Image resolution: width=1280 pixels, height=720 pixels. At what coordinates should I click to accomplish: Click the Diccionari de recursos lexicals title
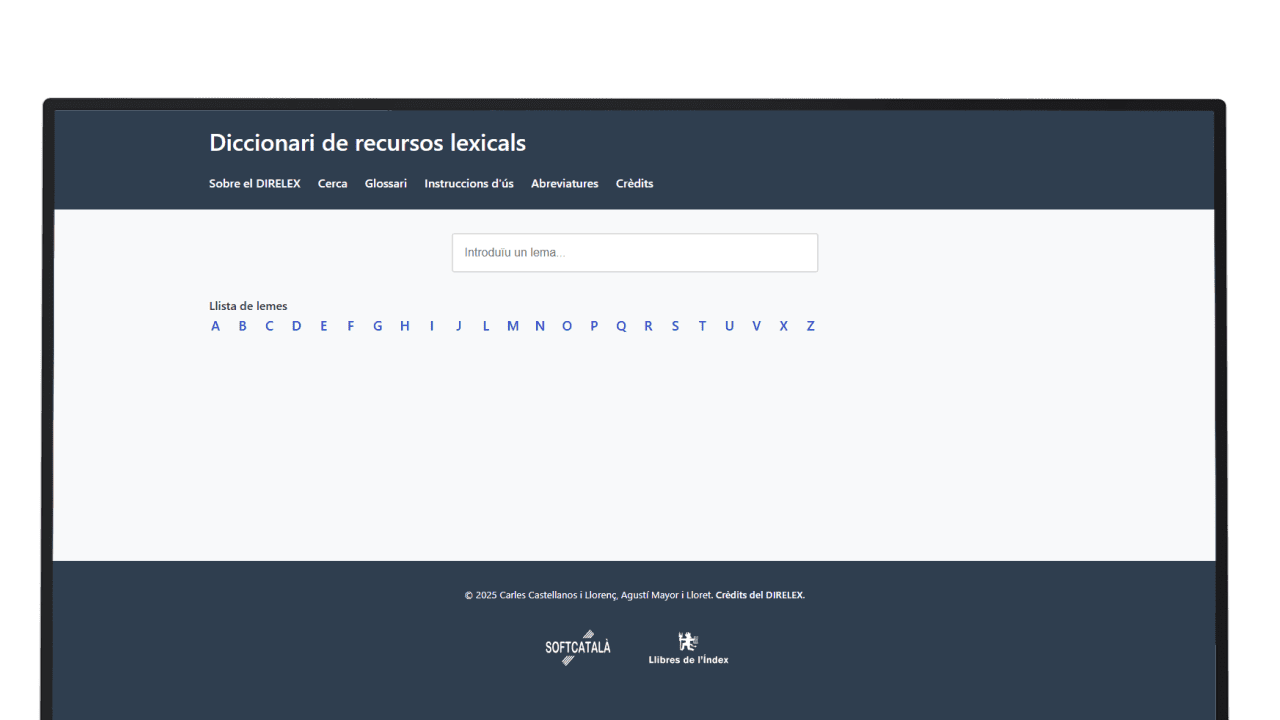click(367, 143)
